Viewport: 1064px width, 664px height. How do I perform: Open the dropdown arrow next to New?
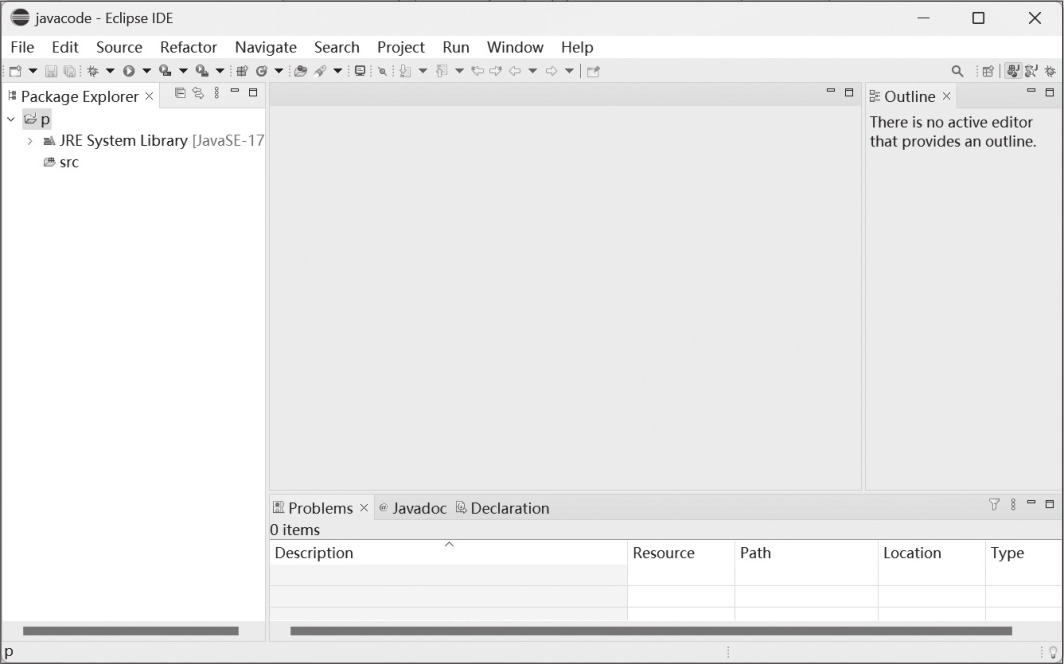coord(33,71)
